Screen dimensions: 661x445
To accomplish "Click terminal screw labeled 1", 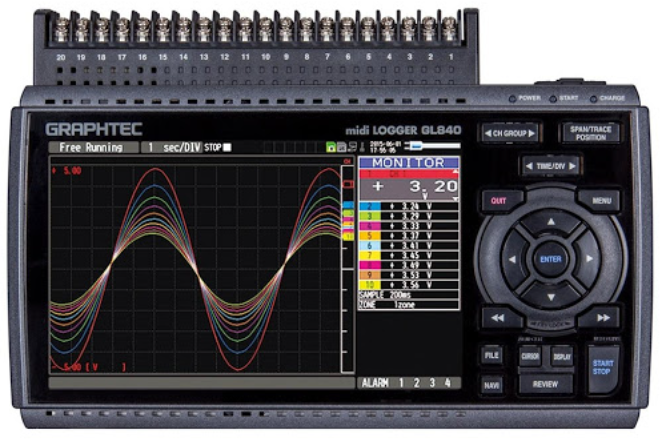I will pyautogui.click(x=449, y=28).
